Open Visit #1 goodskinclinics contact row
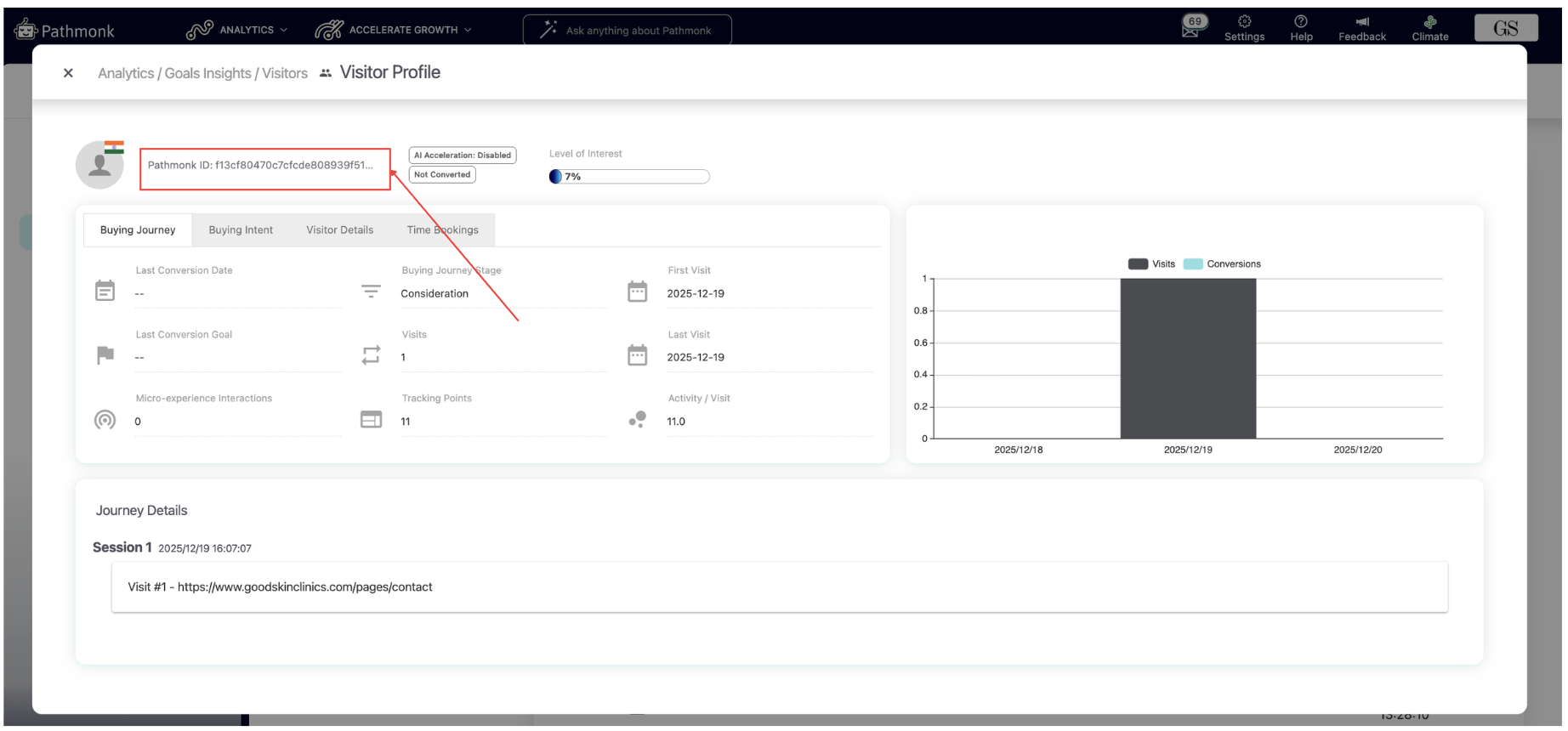 [780, 586]
